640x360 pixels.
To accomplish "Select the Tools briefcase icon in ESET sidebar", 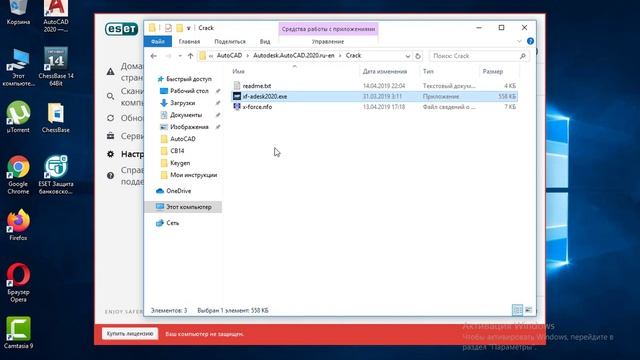I will pyautogui.click(x=111, y=136).
